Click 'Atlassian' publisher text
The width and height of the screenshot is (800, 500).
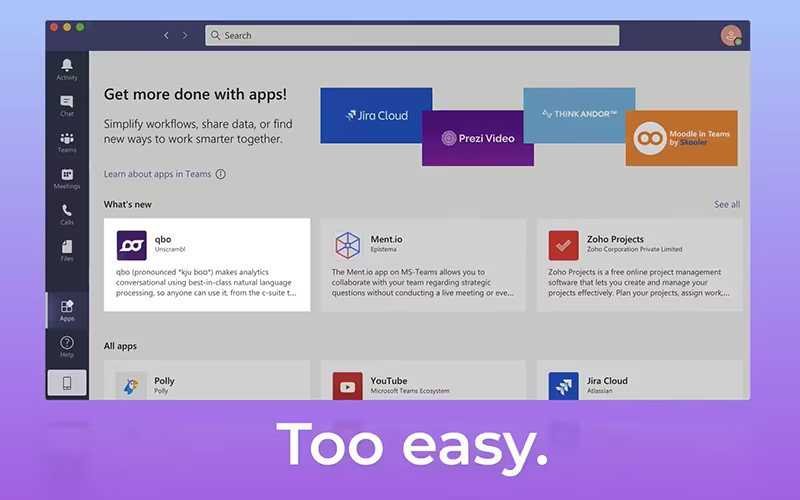click(599, 391)
